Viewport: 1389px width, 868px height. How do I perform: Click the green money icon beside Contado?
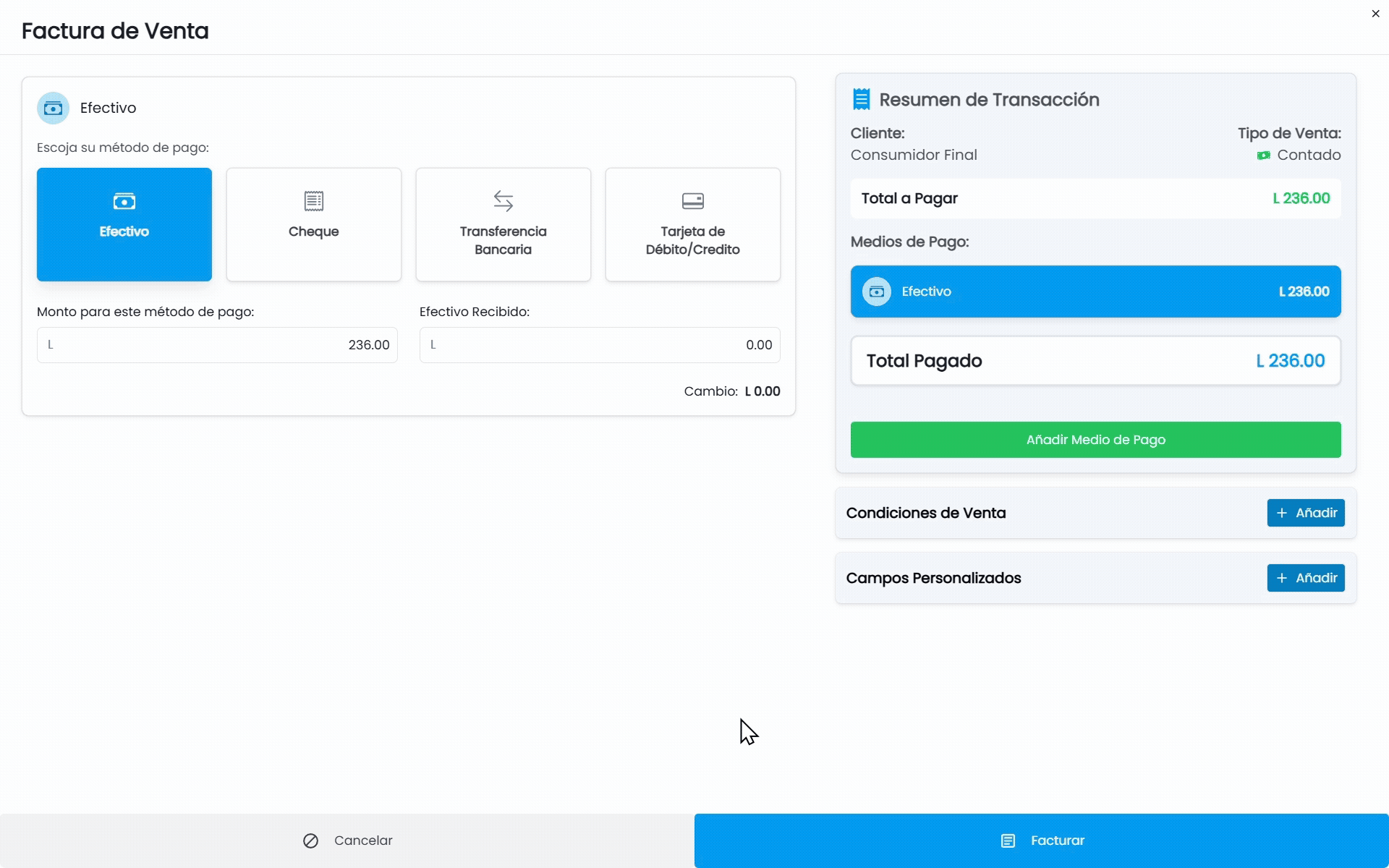point(1264,156)
